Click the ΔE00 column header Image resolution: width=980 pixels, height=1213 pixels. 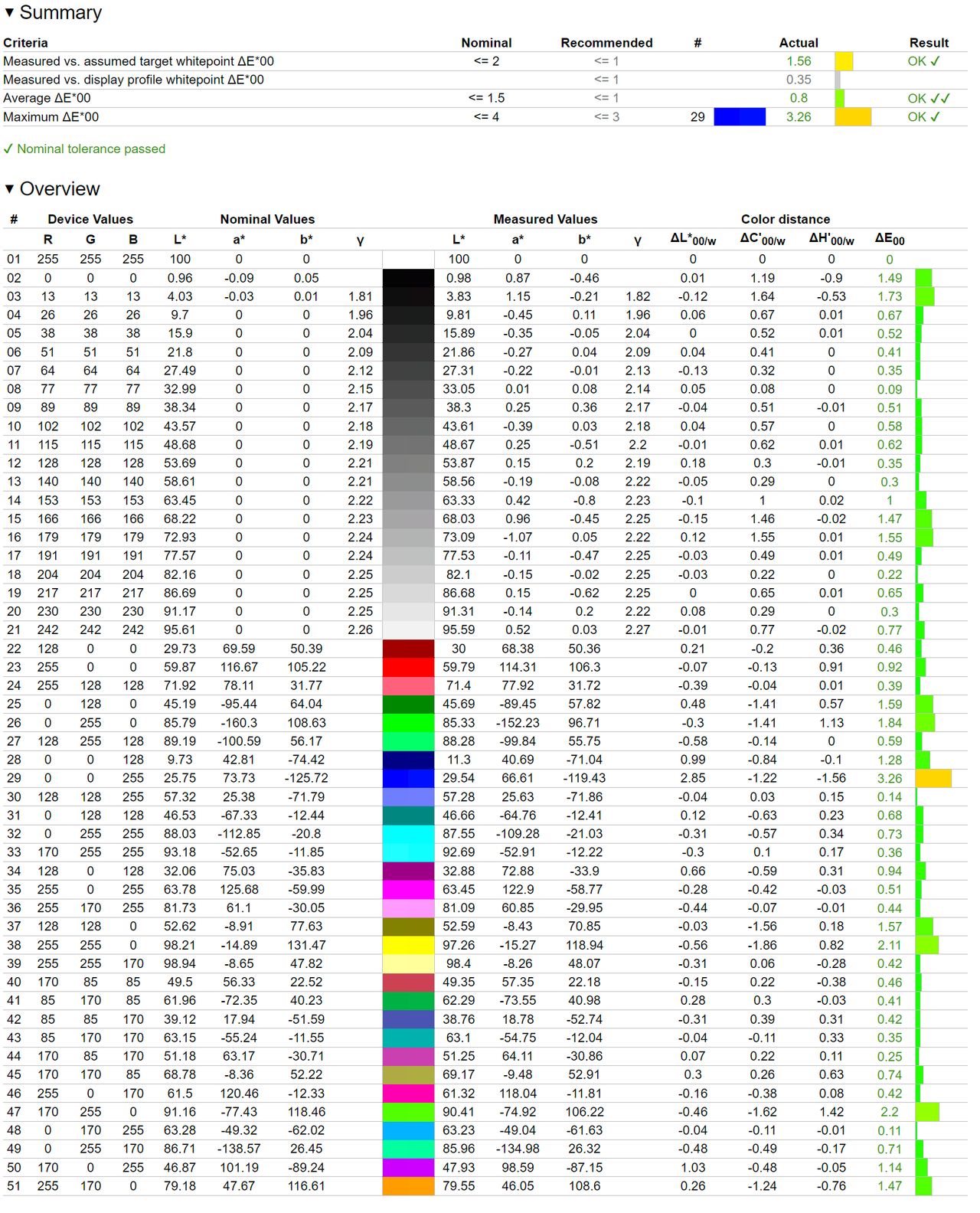click(890, 240)
